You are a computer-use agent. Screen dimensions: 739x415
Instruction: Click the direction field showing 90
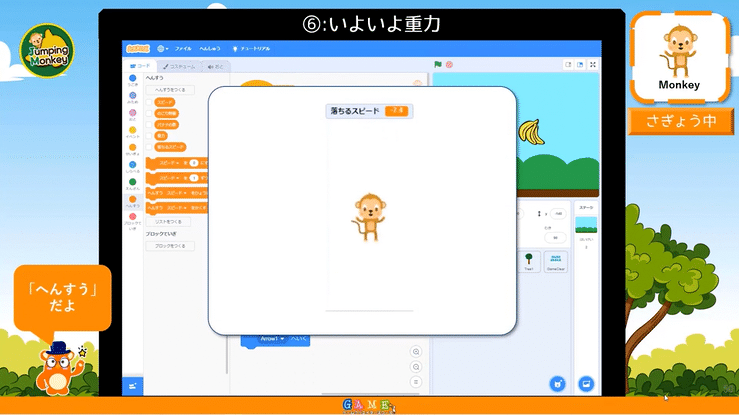click(x=555, y=237)
